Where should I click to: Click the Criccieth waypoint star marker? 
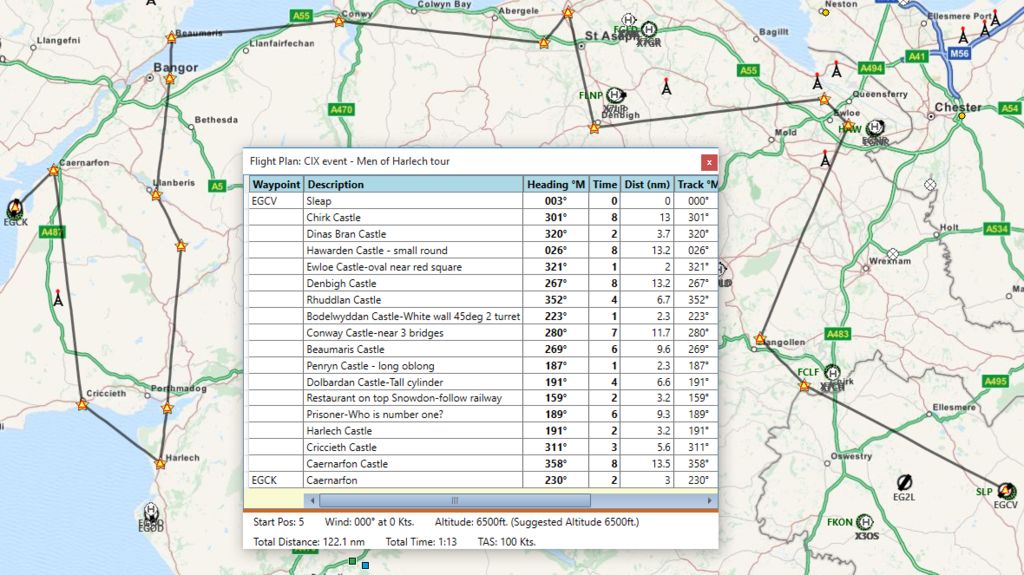[167, 408]
